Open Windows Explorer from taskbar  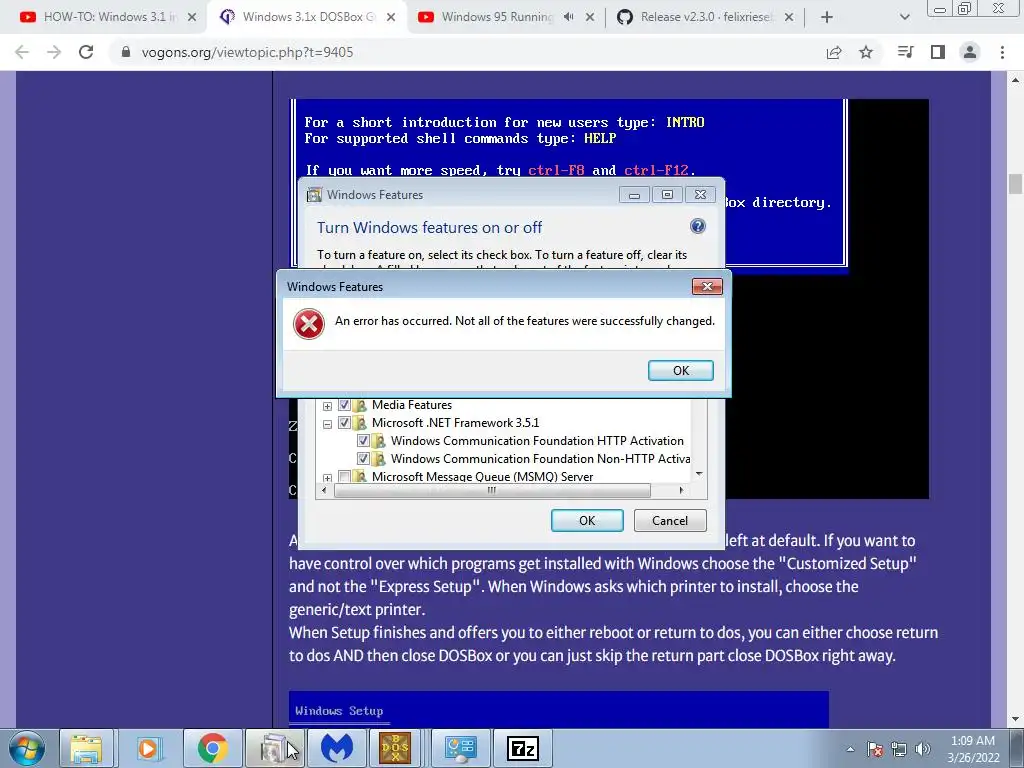86,748
